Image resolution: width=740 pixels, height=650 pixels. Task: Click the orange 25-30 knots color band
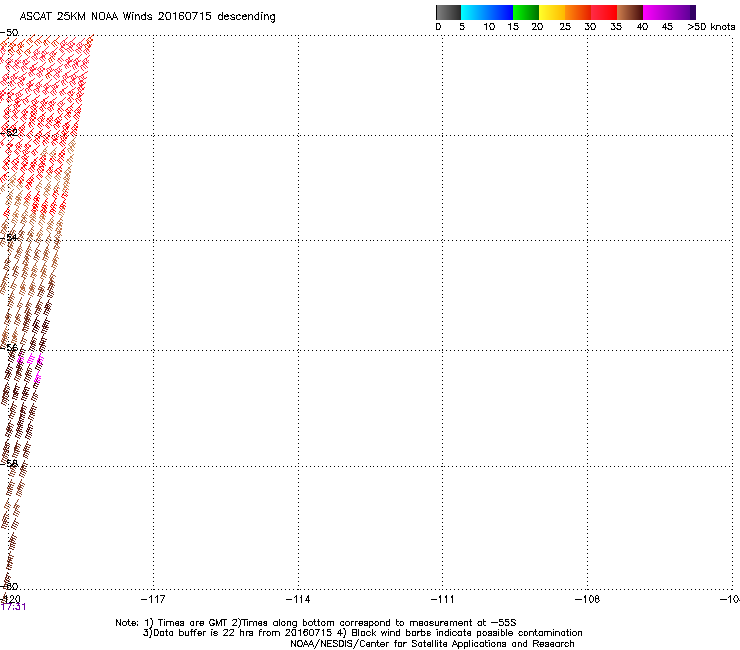pyautogui.click(x=578, y=12)
